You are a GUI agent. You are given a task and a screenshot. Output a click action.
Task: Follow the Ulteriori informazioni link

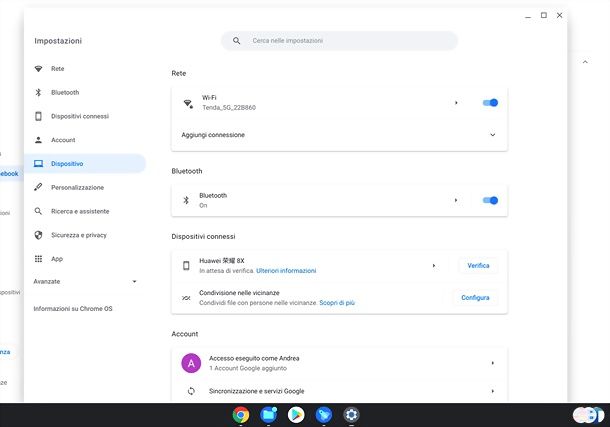point(286,271)
